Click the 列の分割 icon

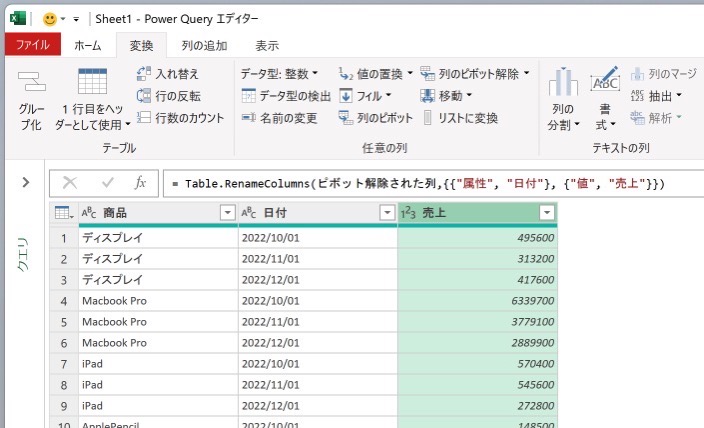pos(563,81)
